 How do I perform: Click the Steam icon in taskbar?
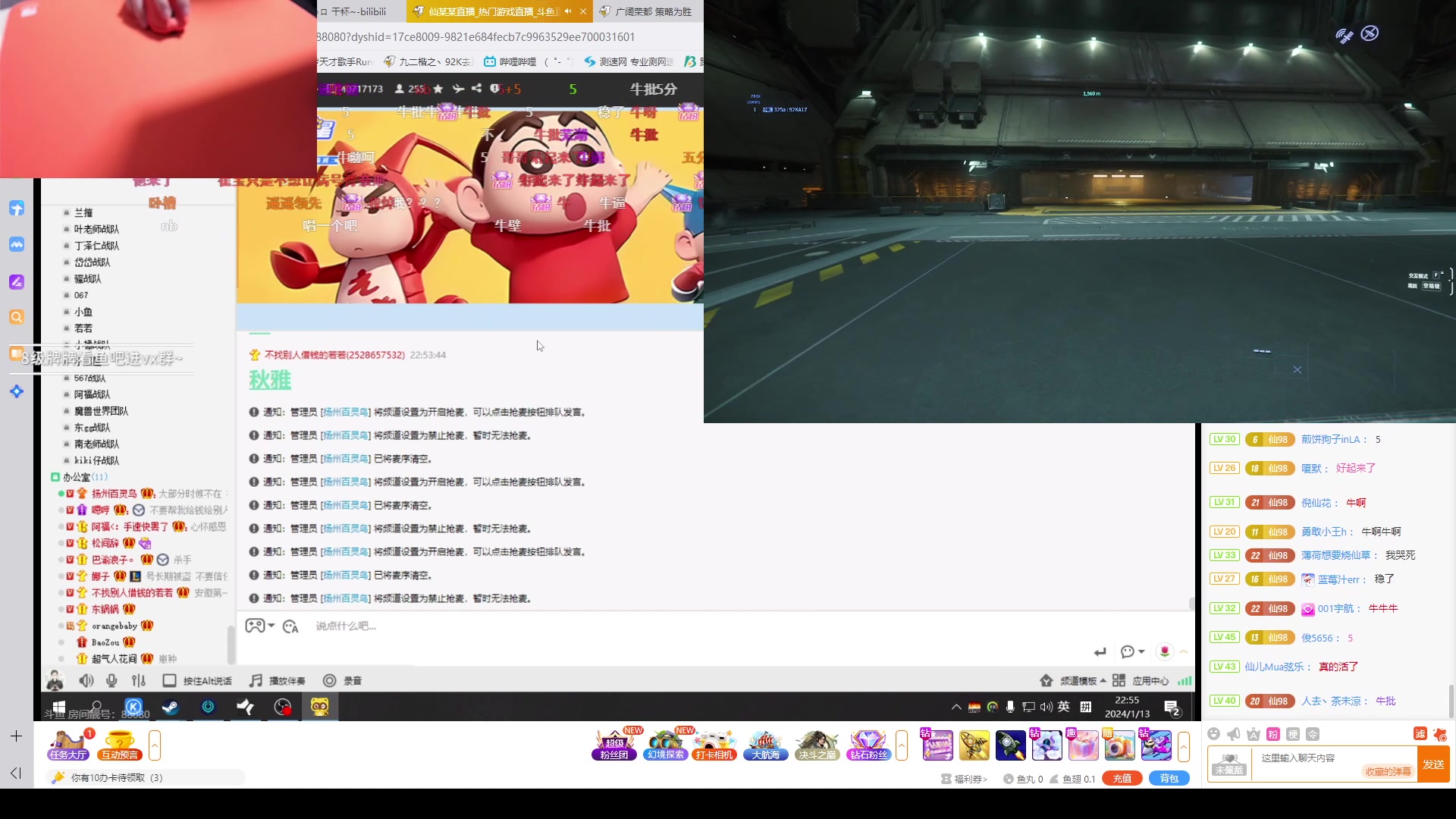171,708
